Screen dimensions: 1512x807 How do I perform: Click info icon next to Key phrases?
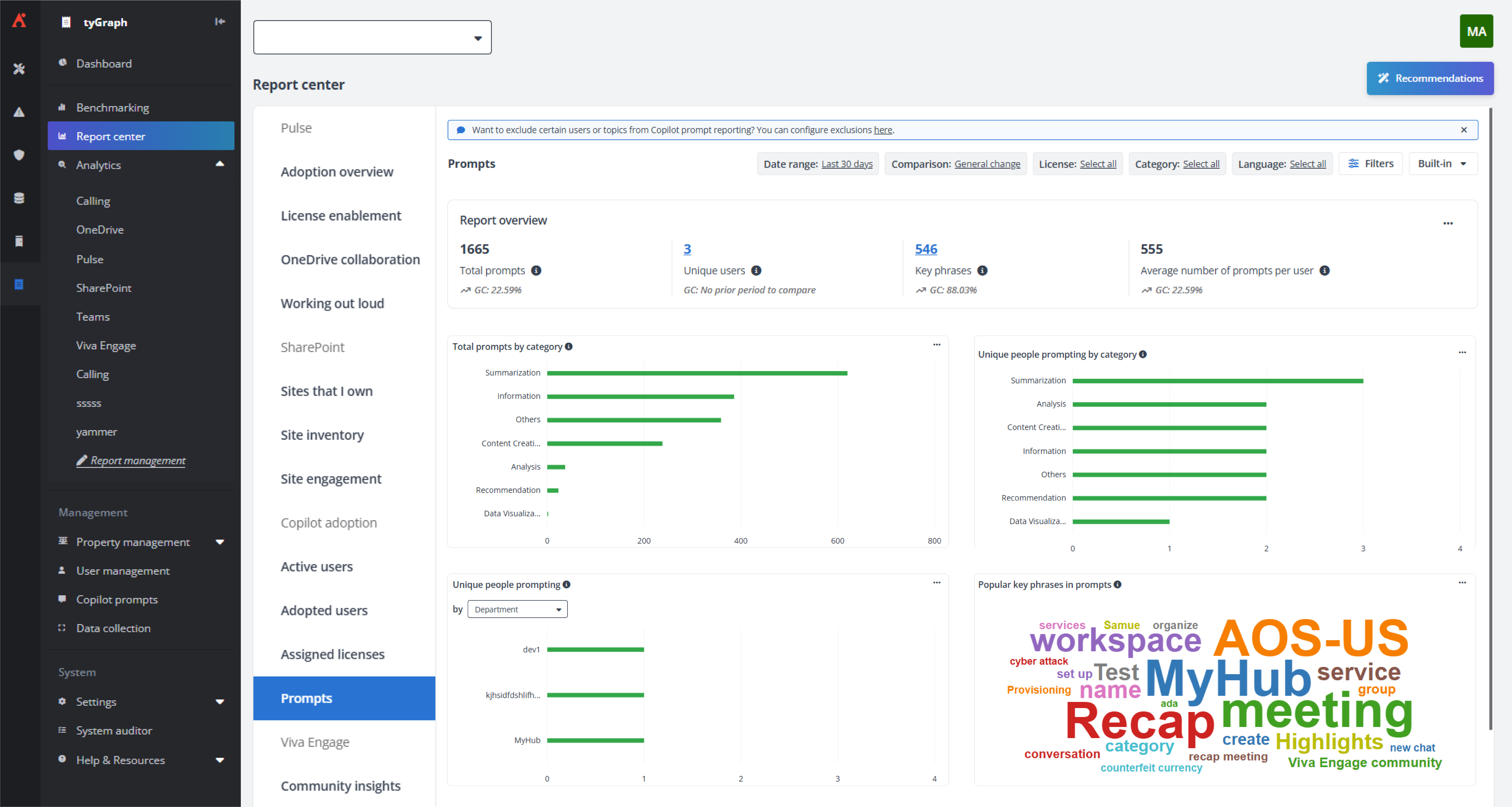click(982, 271)
